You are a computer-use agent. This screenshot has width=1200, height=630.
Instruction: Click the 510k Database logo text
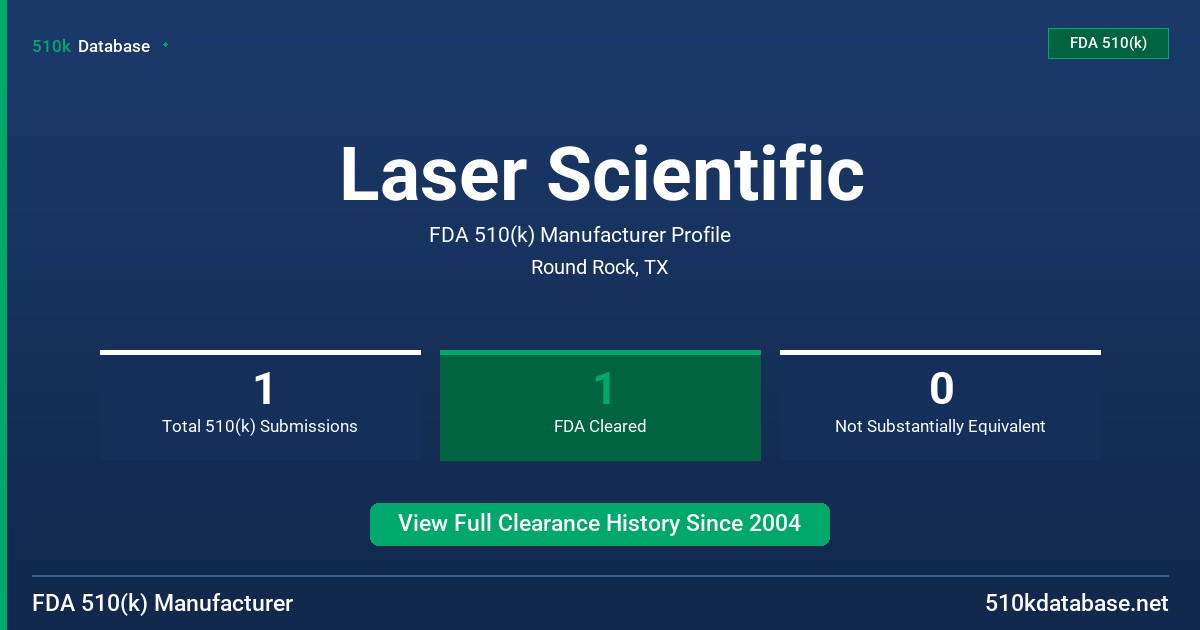coord(91,46)
